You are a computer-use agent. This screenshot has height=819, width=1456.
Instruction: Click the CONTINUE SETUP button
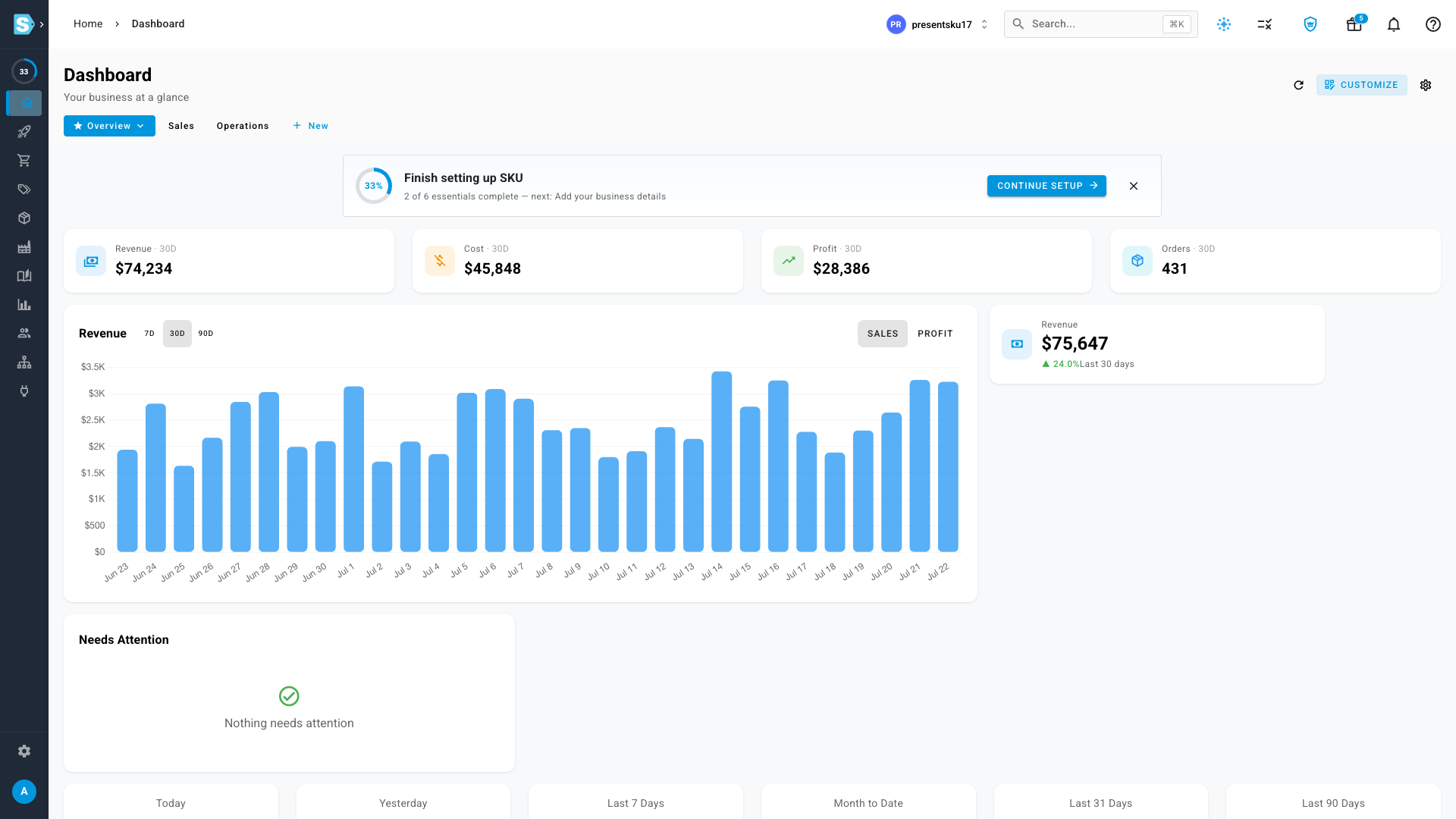(1046, 186)
